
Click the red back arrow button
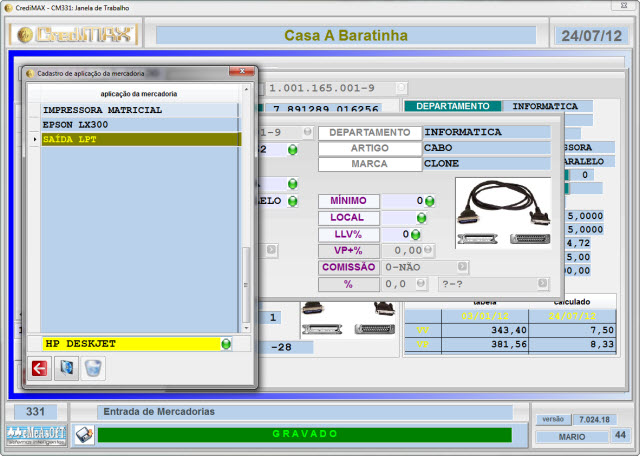click(39, 369)
